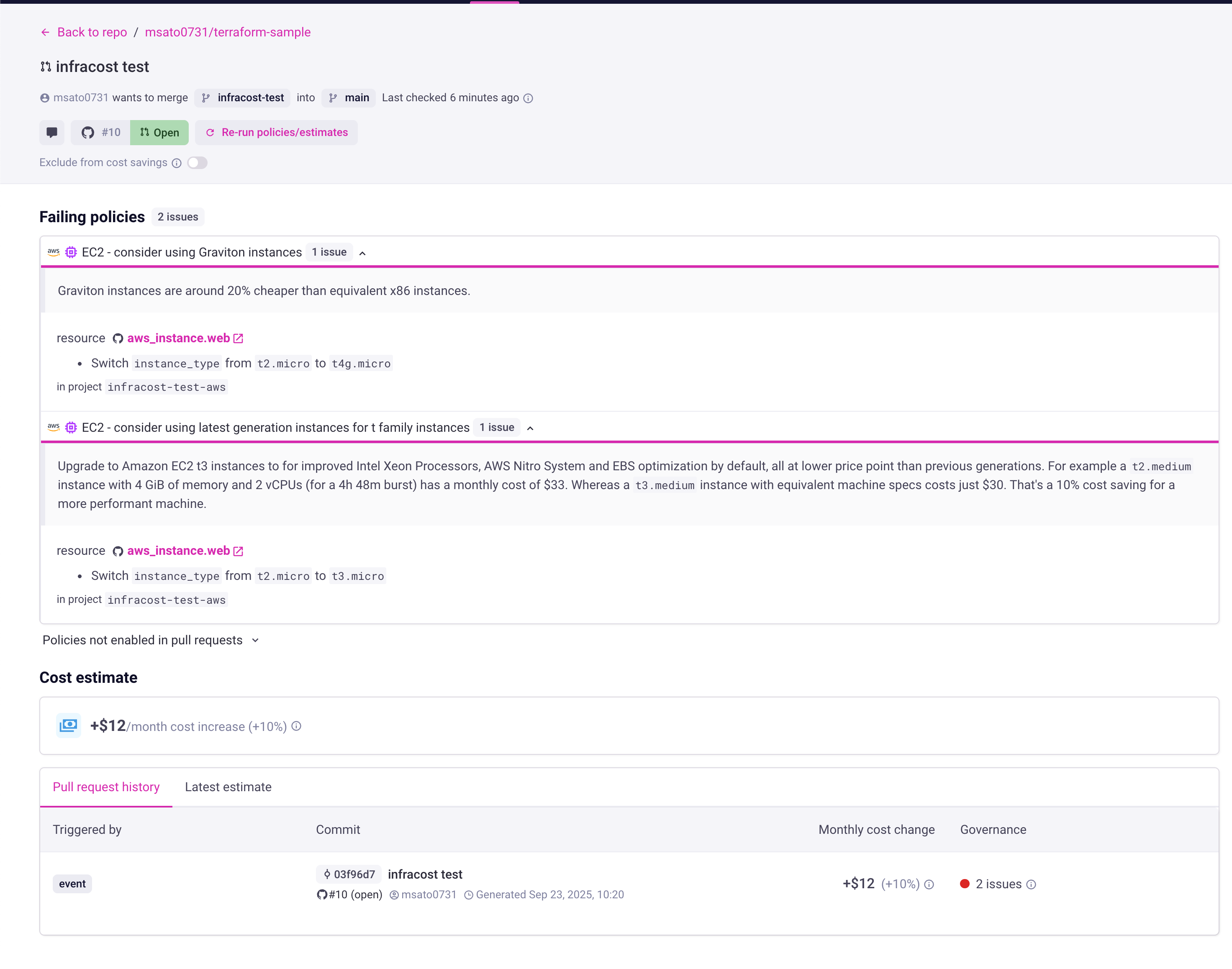The image size is (1232, 969).
Task: Click the 2 issues badge by Failing policies
Action: click(x=177, y=217)
